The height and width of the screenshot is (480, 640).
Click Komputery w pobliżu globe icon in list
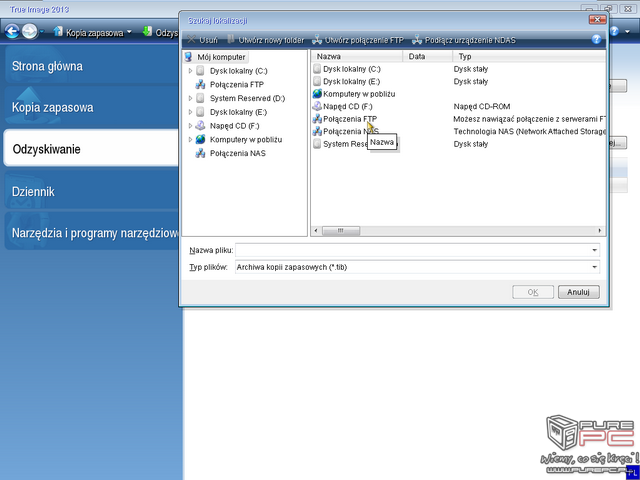[x=317, y=94]
